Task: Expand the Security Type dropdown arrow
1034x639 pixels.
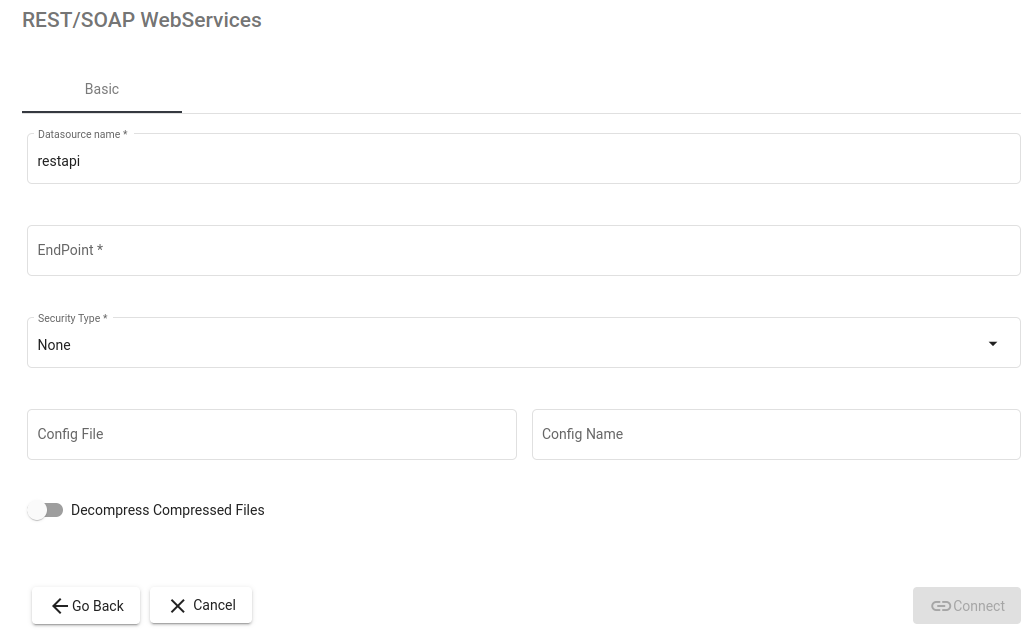Action: [992, 344]
